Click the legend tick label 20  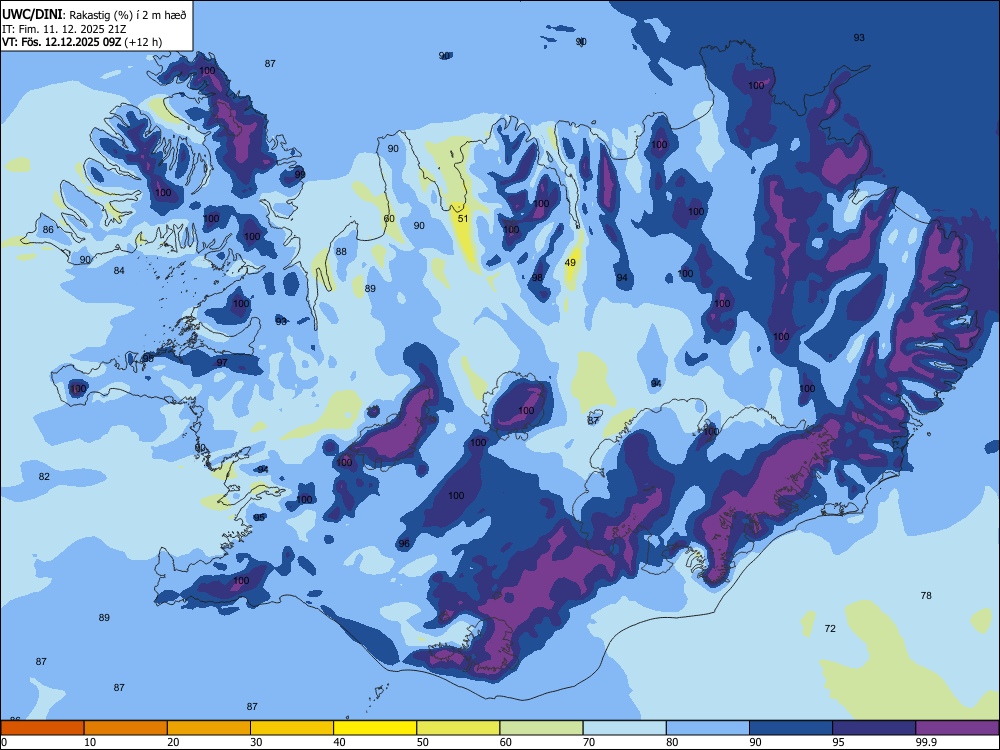tap(173, 742)
